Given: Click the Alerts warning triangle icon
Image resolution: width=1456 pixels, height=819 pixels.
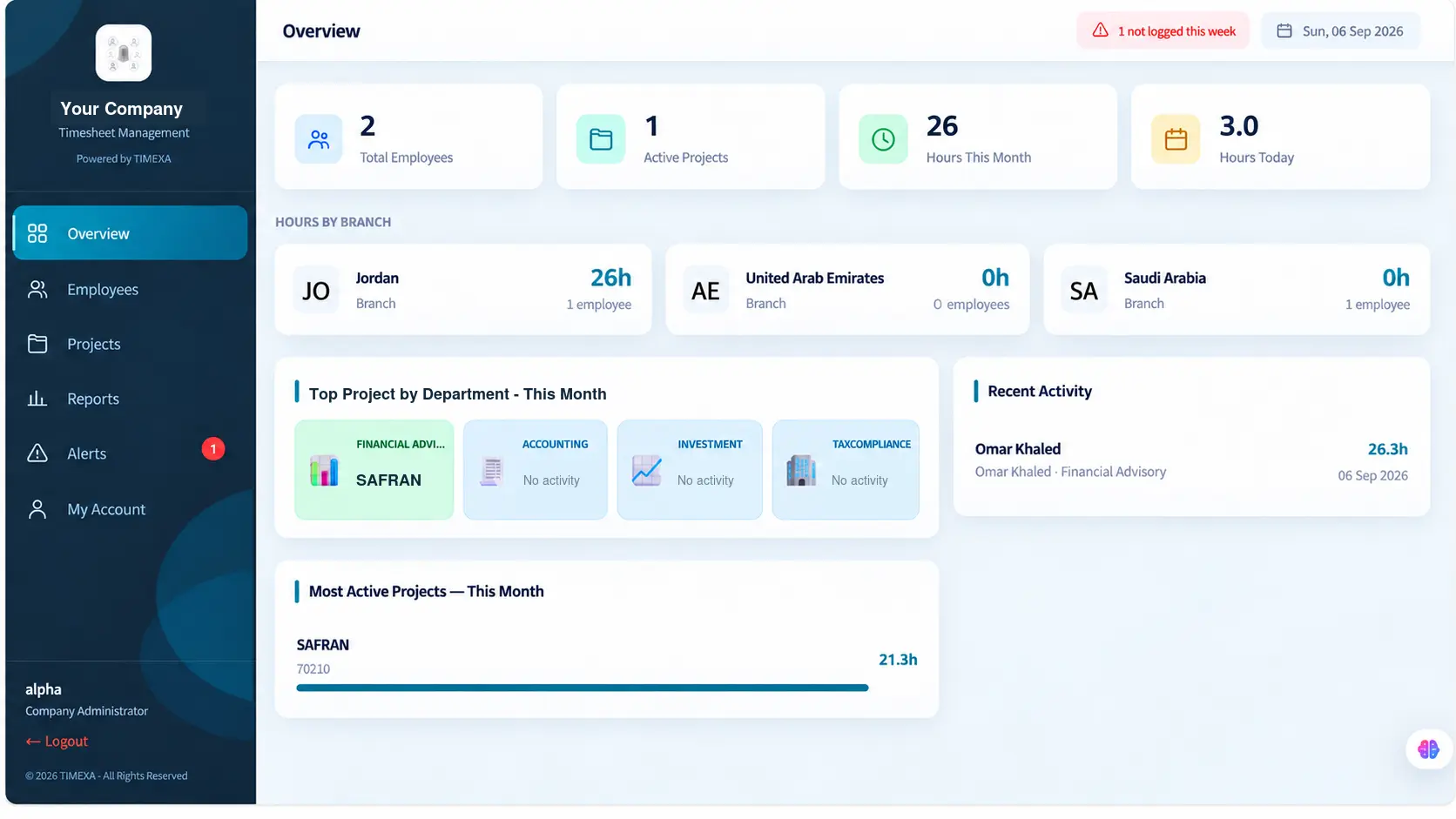Looking at the screenshot, I should (x=37, y=453).
